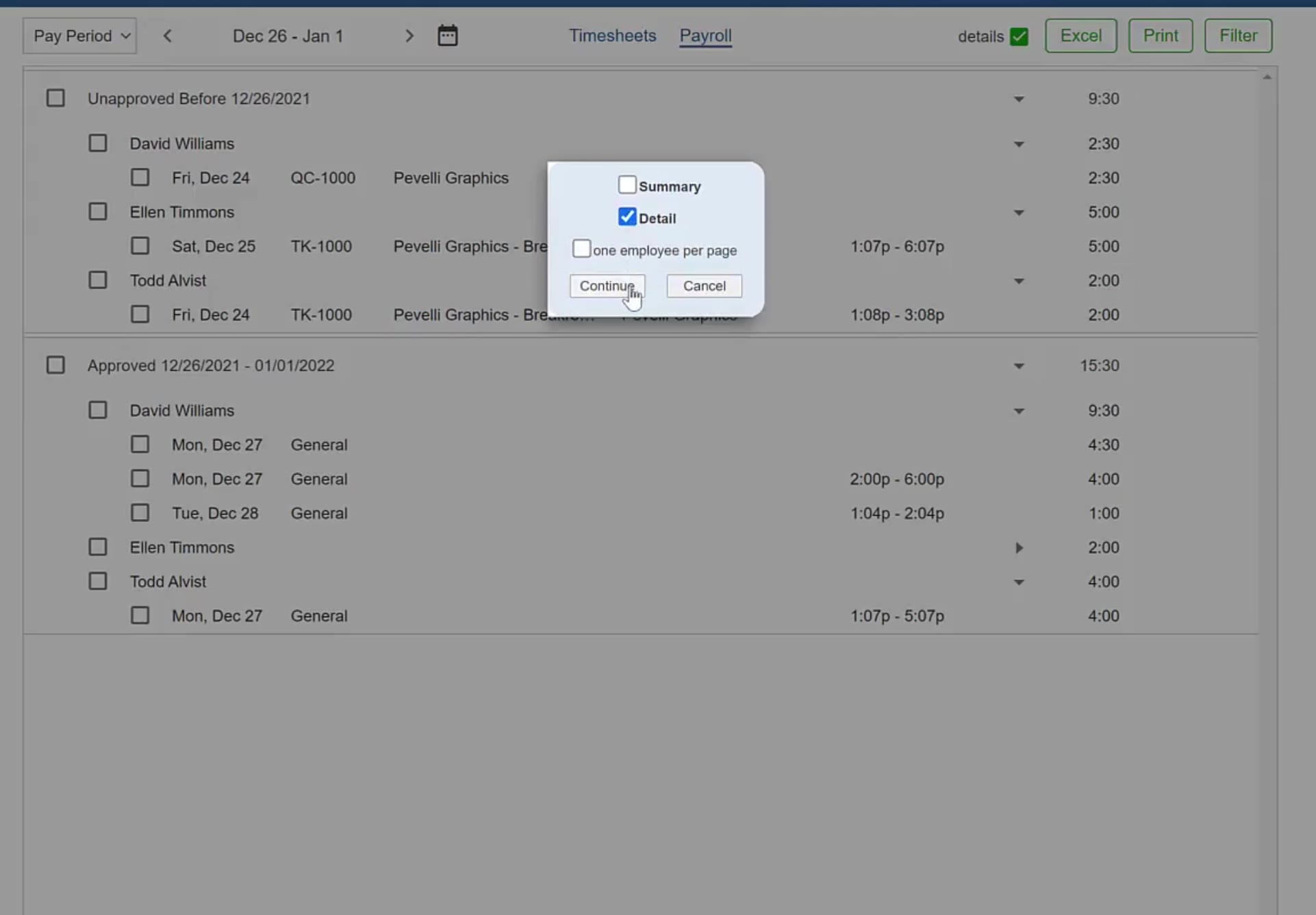Switch to the Timesheets tab

pyautogui.click(x=612, y=36)
